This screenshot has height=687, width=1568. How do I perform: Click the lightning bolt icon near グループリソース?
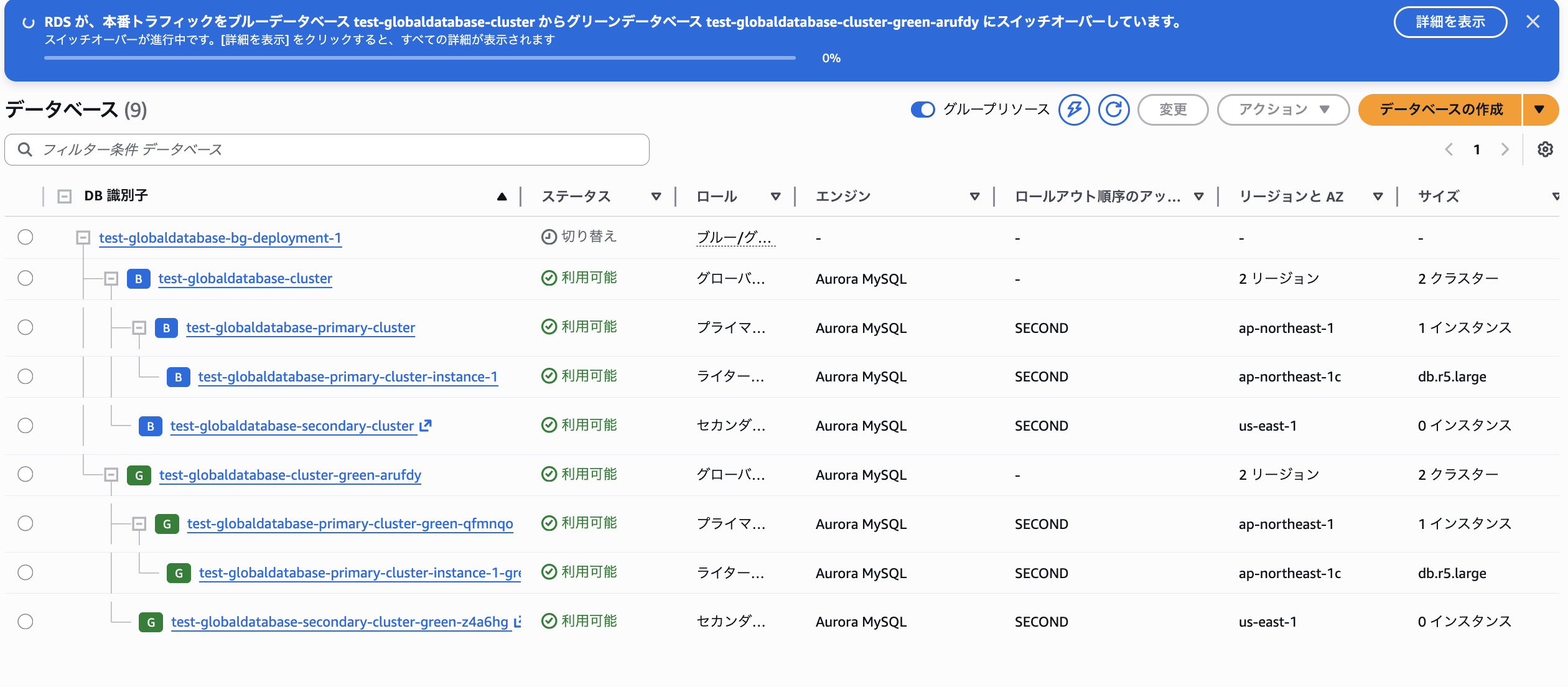click(x=1075, y=110)
